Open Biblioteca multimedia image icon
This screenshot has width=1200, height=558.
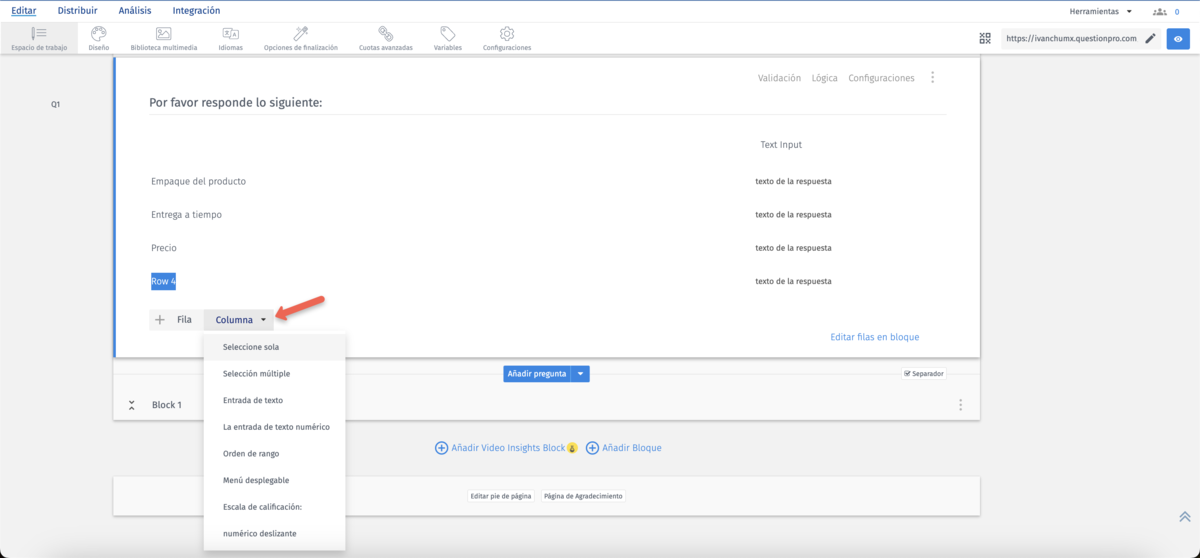[164, 34]
